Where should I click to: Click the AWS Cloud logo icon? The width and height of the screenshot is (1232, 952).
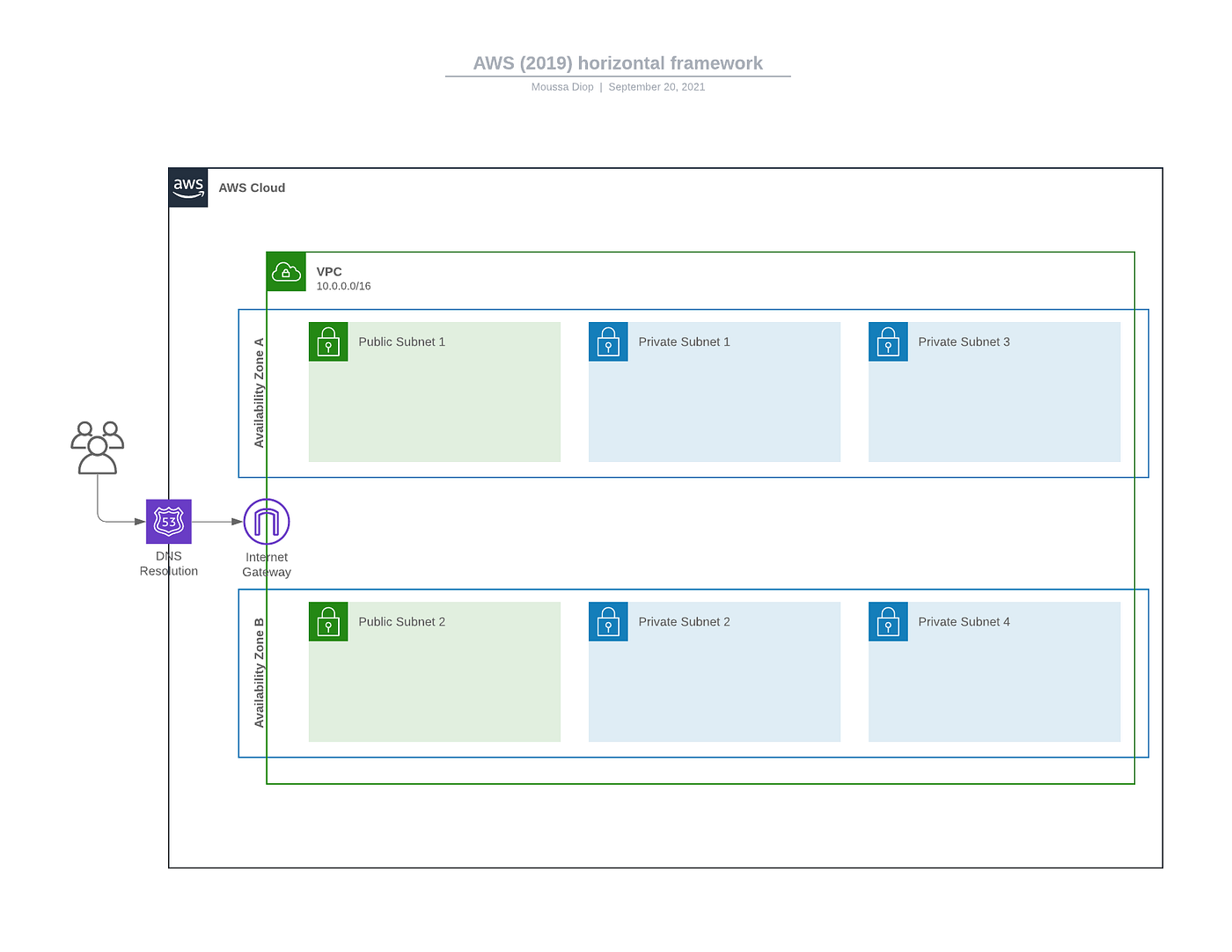187,187
